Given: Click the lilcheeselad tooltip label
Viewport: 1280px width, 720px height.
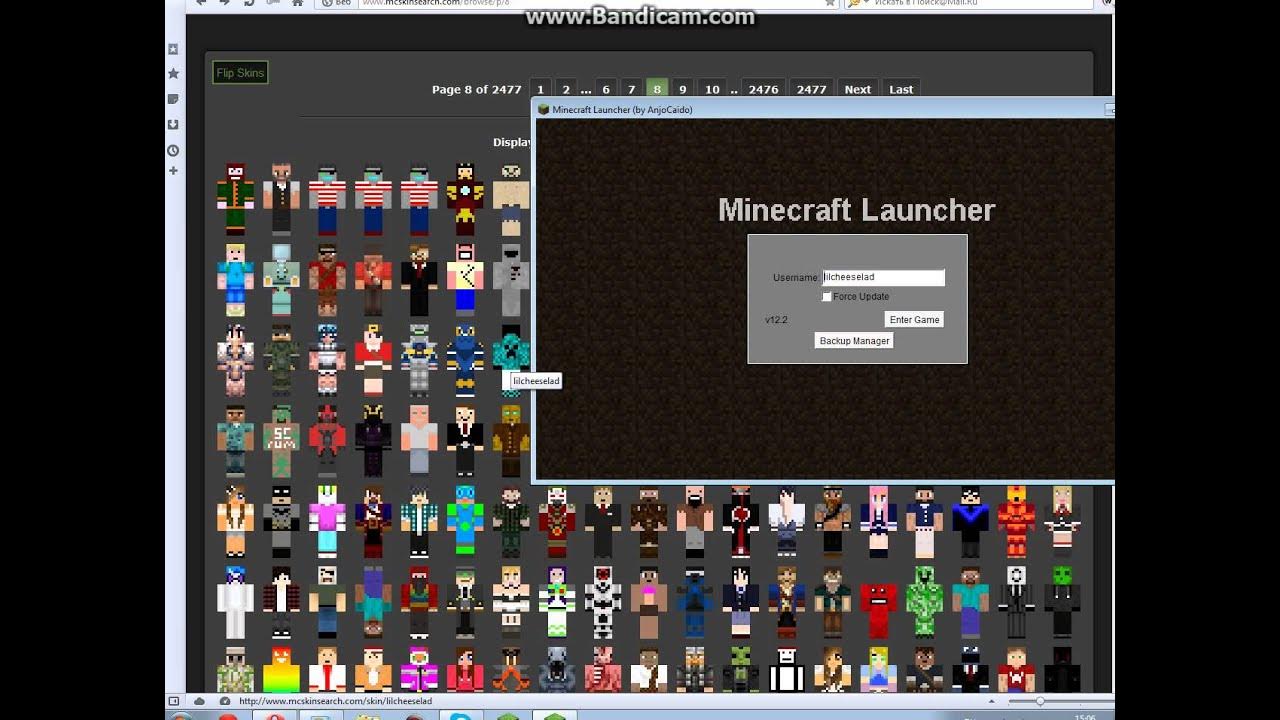Looking at the screenshot, I should coord(536,381).
